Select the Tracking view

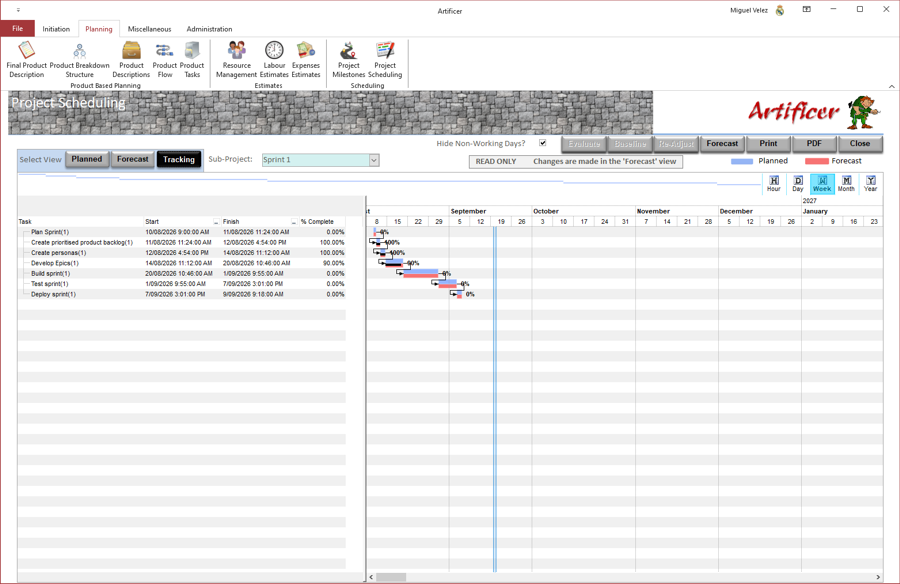coord(179,159)
